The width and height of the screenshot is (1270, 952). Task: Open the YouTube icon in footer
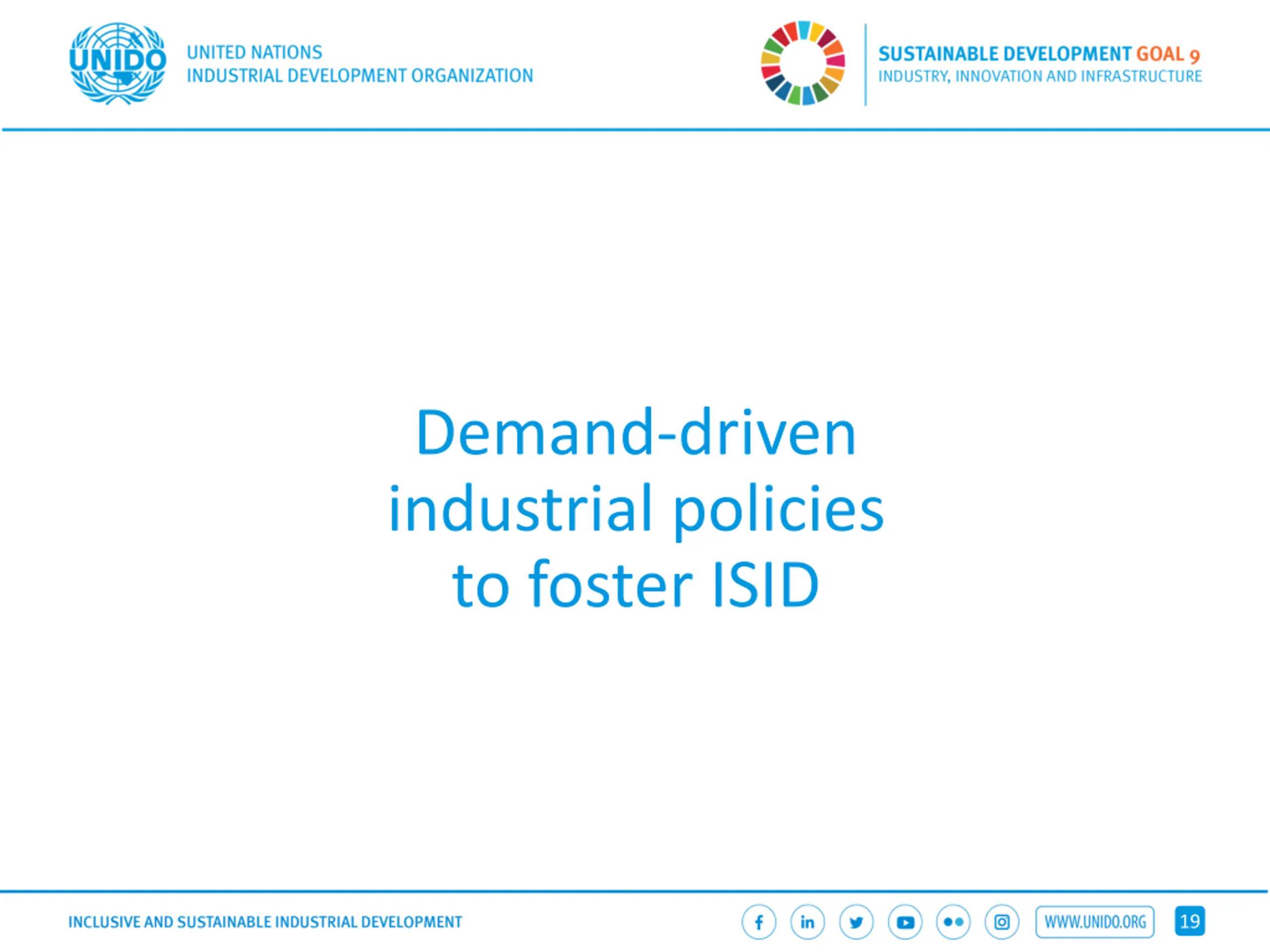(x=905, y=922)
